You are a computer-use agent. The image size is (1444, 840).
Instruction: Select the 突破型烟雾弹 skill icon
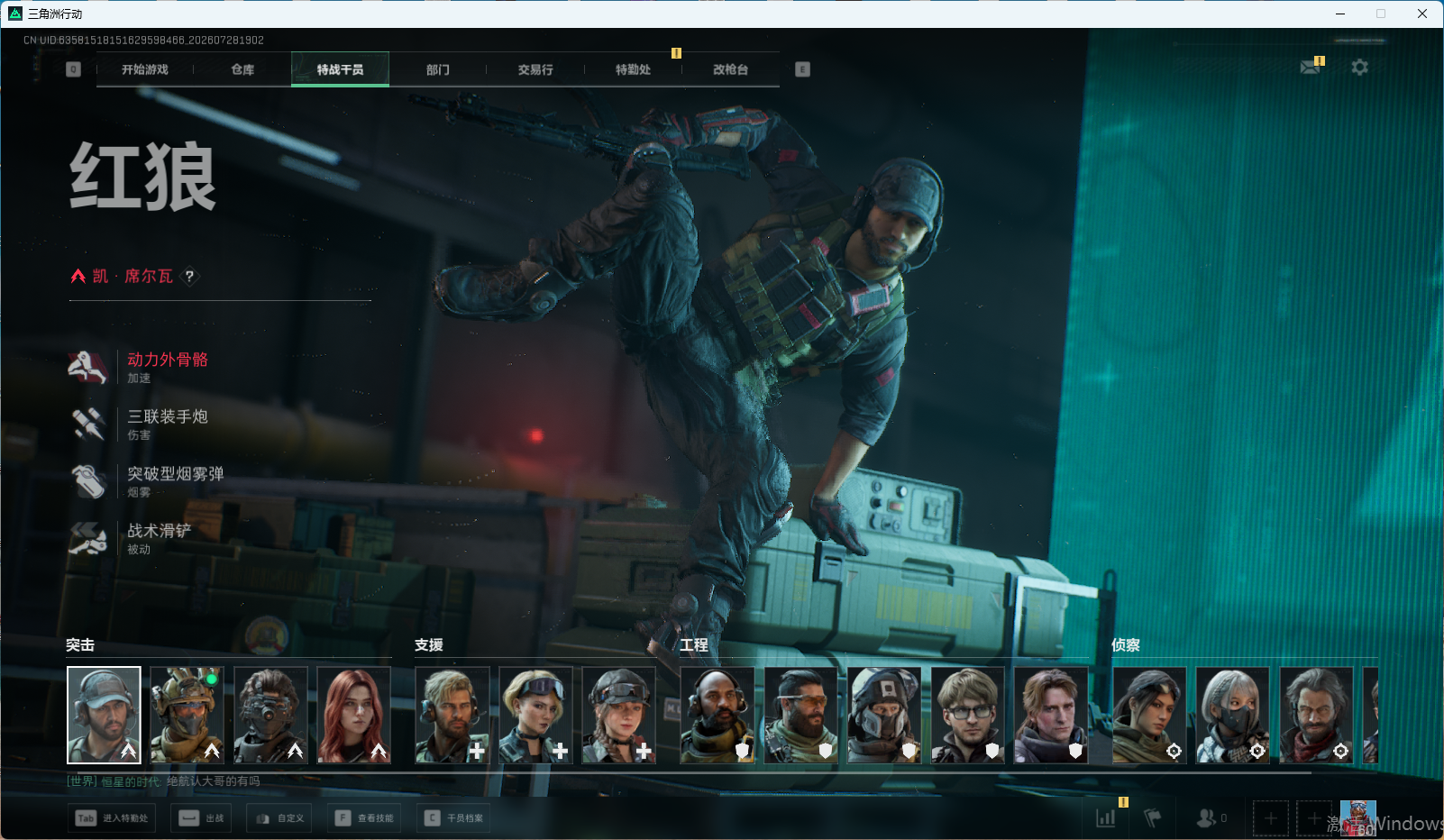pos(88,480)
